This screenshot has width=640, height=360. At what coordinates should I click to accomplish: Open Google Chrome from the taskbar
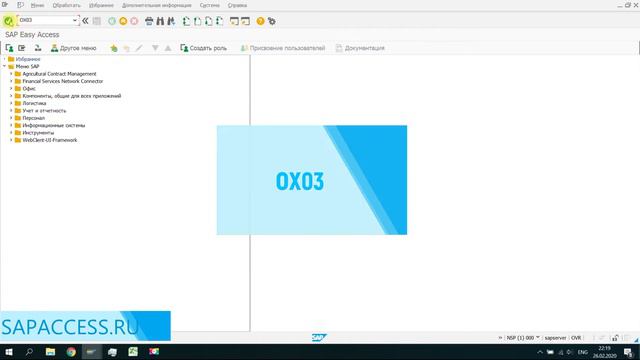click(71, 352)
